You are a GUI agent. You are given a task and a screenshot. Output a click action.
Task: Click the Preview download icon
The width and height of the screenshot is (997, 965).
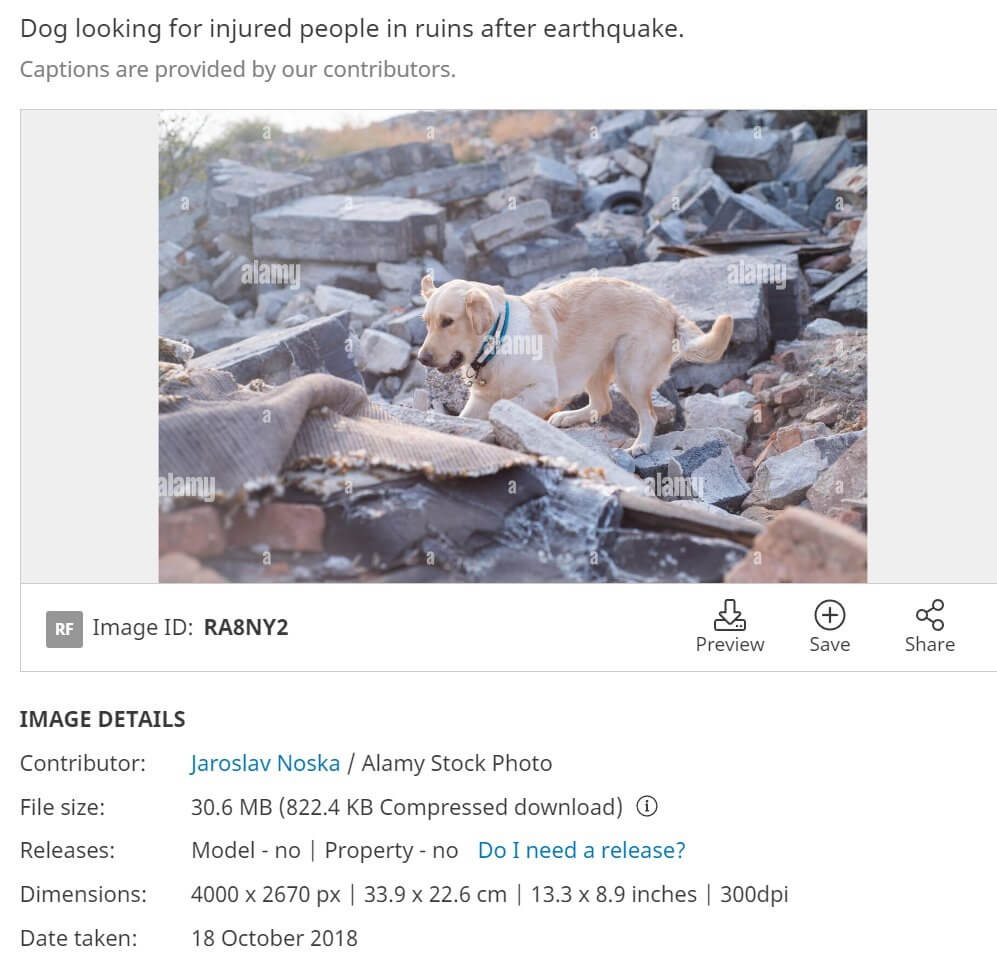pyautogui.click(x=730, y=614)
